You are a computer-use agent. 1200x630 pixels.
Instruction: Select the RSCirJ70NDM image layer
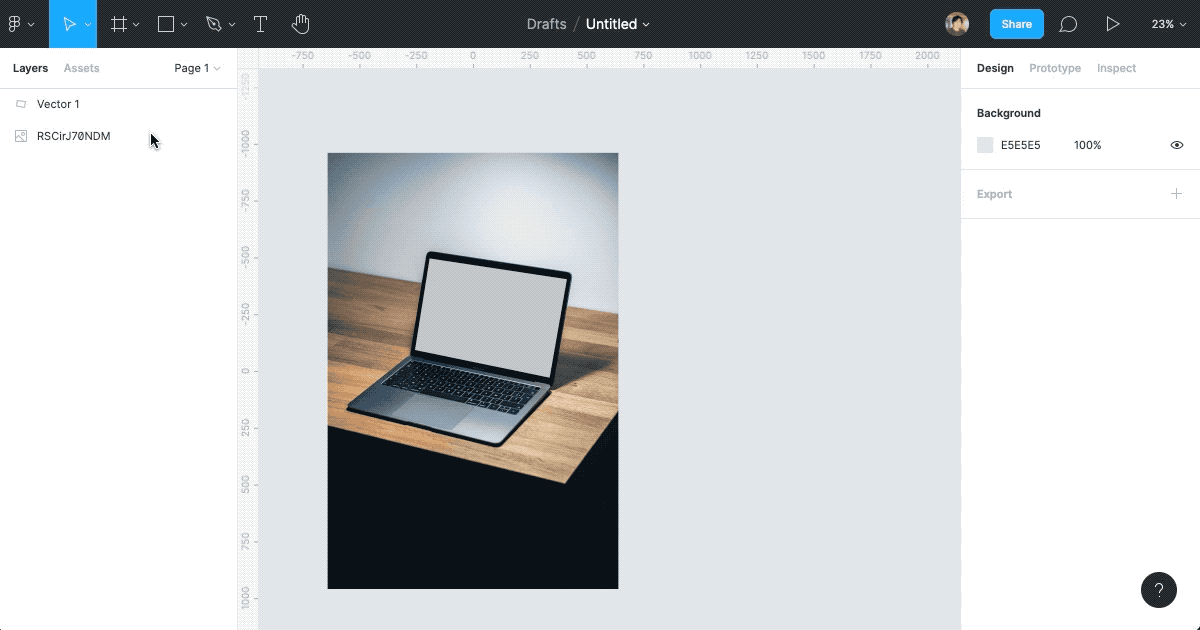pyautogui.click(x=73, y=135)
